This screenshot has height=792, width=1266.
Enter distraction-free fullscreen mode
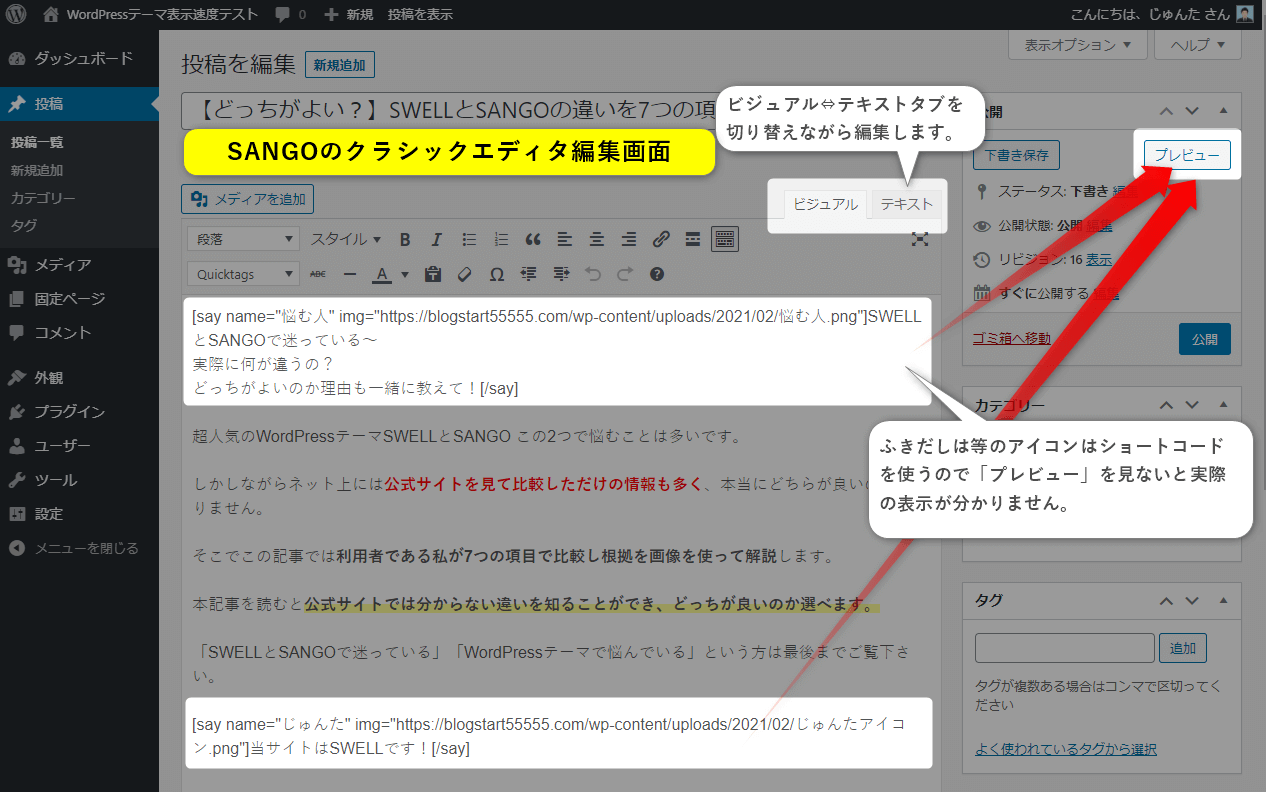920,240
